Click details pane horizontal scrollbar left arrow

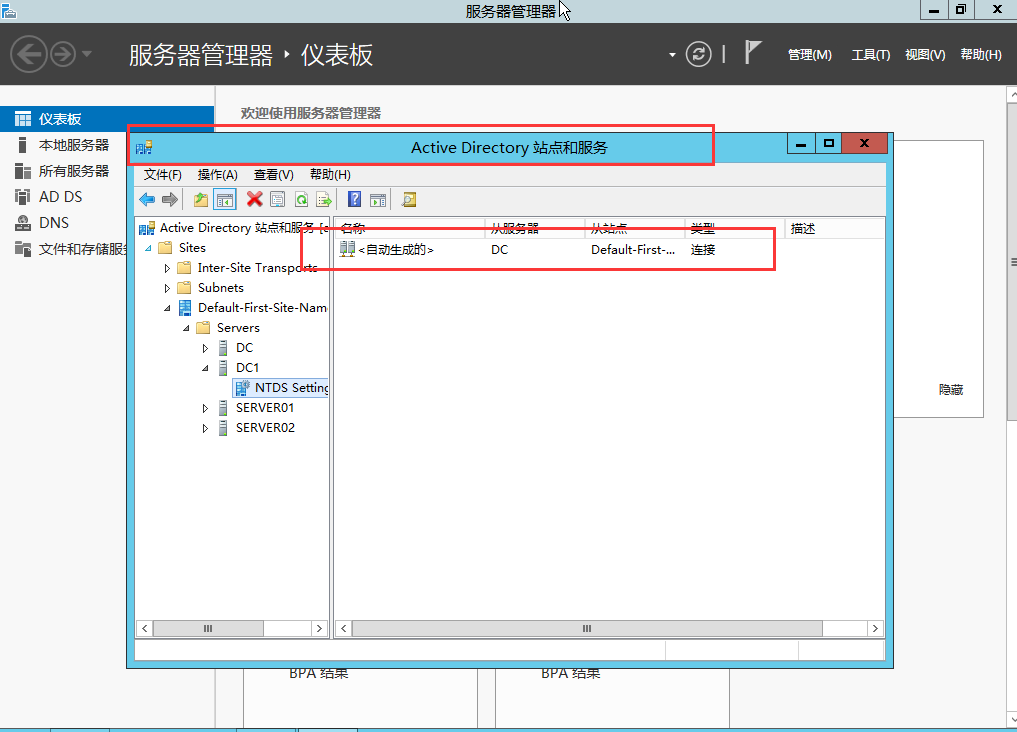point(344,628)
